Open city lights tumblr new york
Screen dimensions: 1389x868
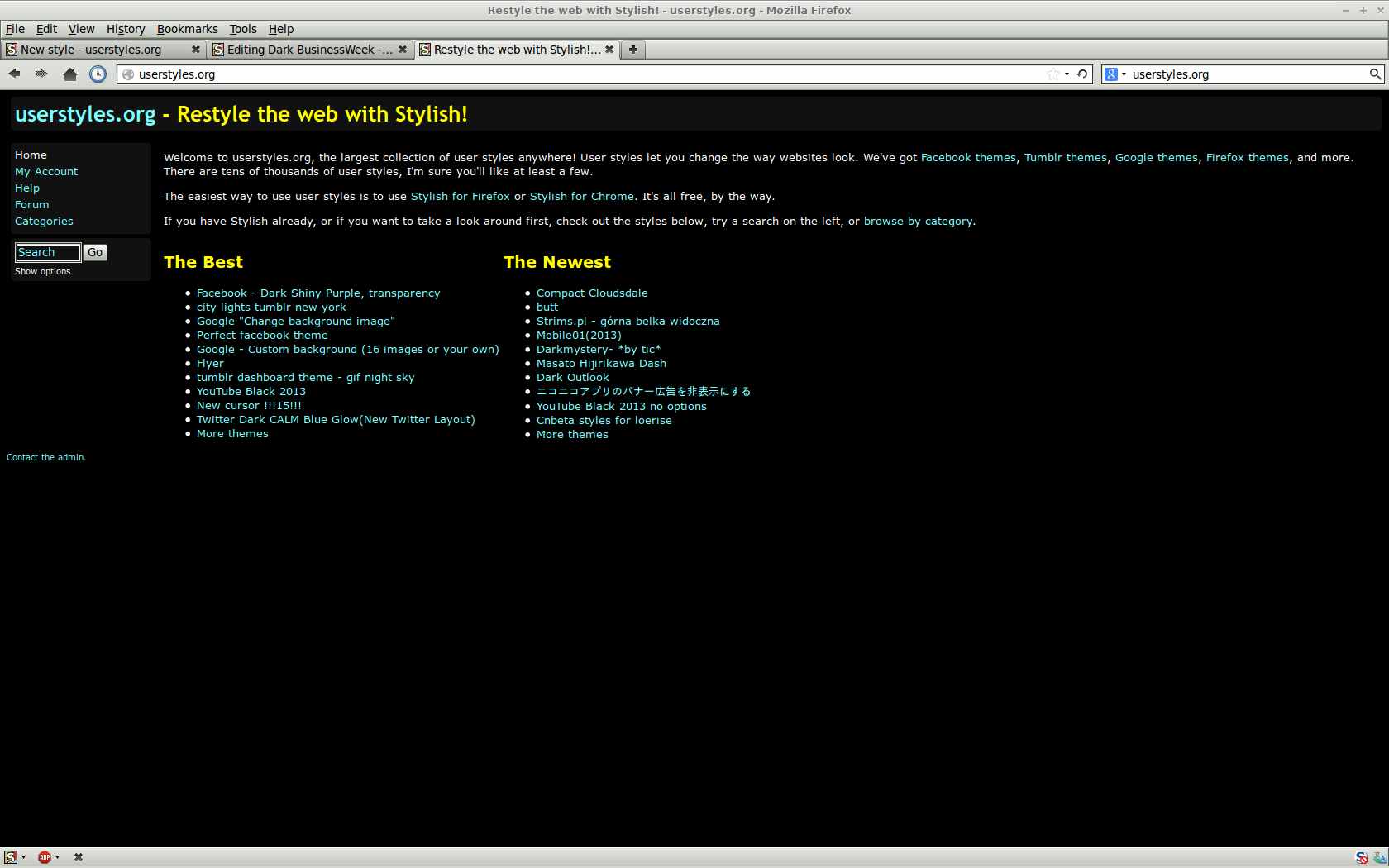(271, 308)
